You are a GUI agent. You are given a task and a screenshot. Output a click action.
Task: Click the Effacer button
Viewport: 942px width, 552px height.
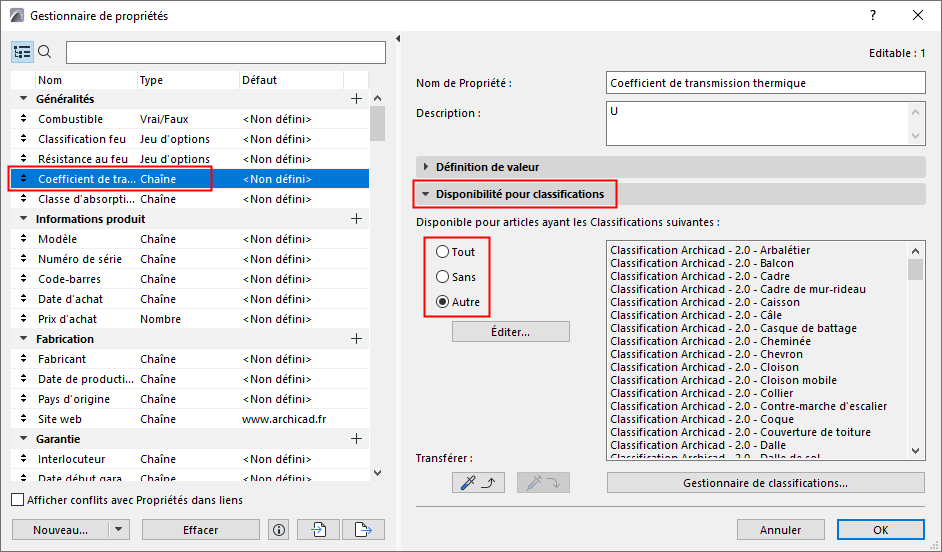point(201,530)
